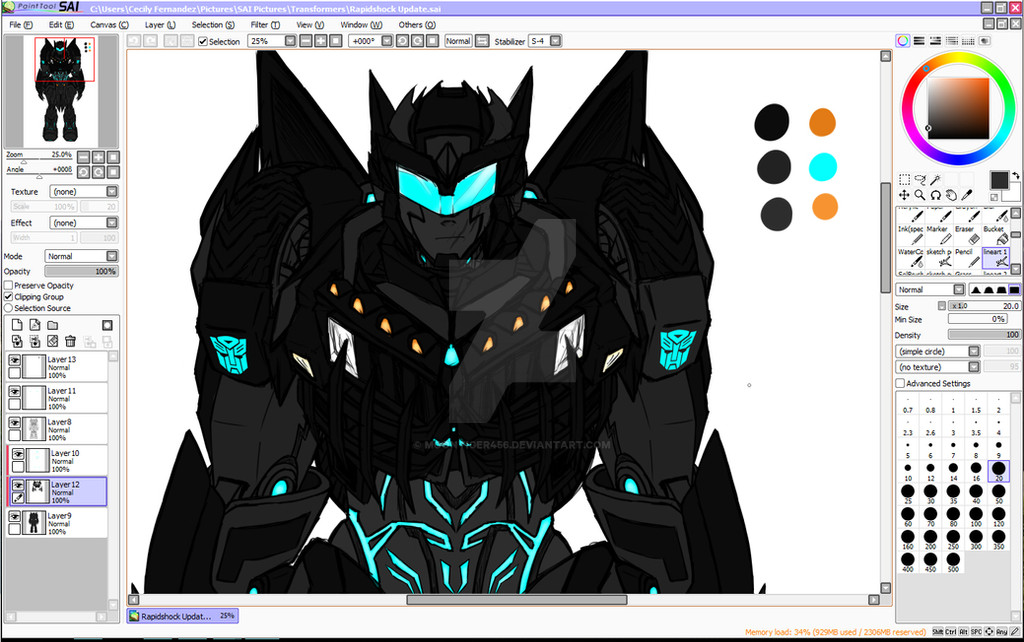Pick brush size 20 preset

click(x=999, y=471)
